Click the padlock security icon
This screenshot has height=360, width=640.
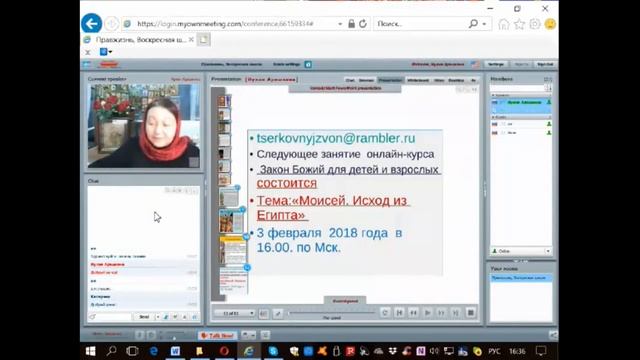[x=351, y=24]
